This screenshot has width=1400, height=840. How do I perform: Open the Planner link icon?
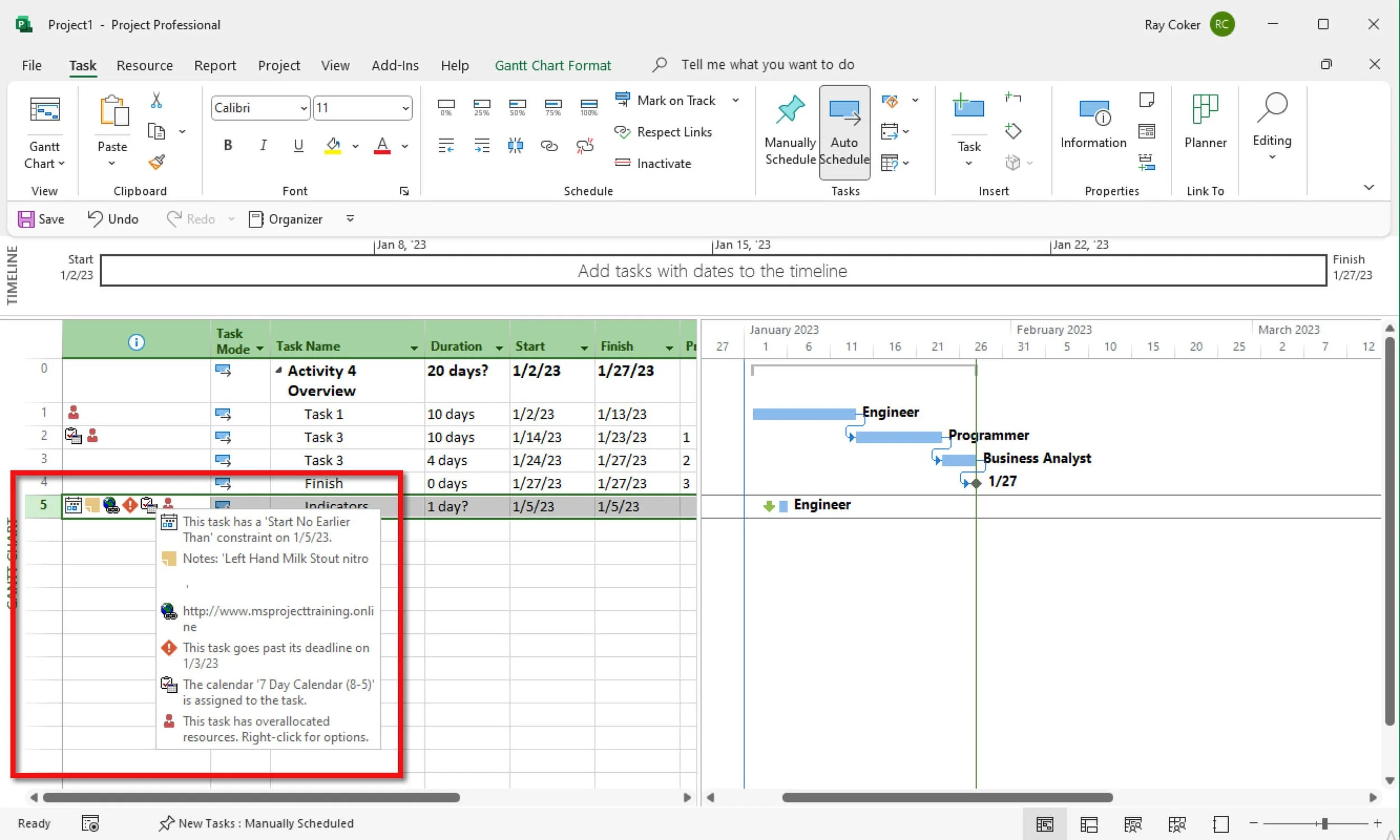coord(1205,109)
